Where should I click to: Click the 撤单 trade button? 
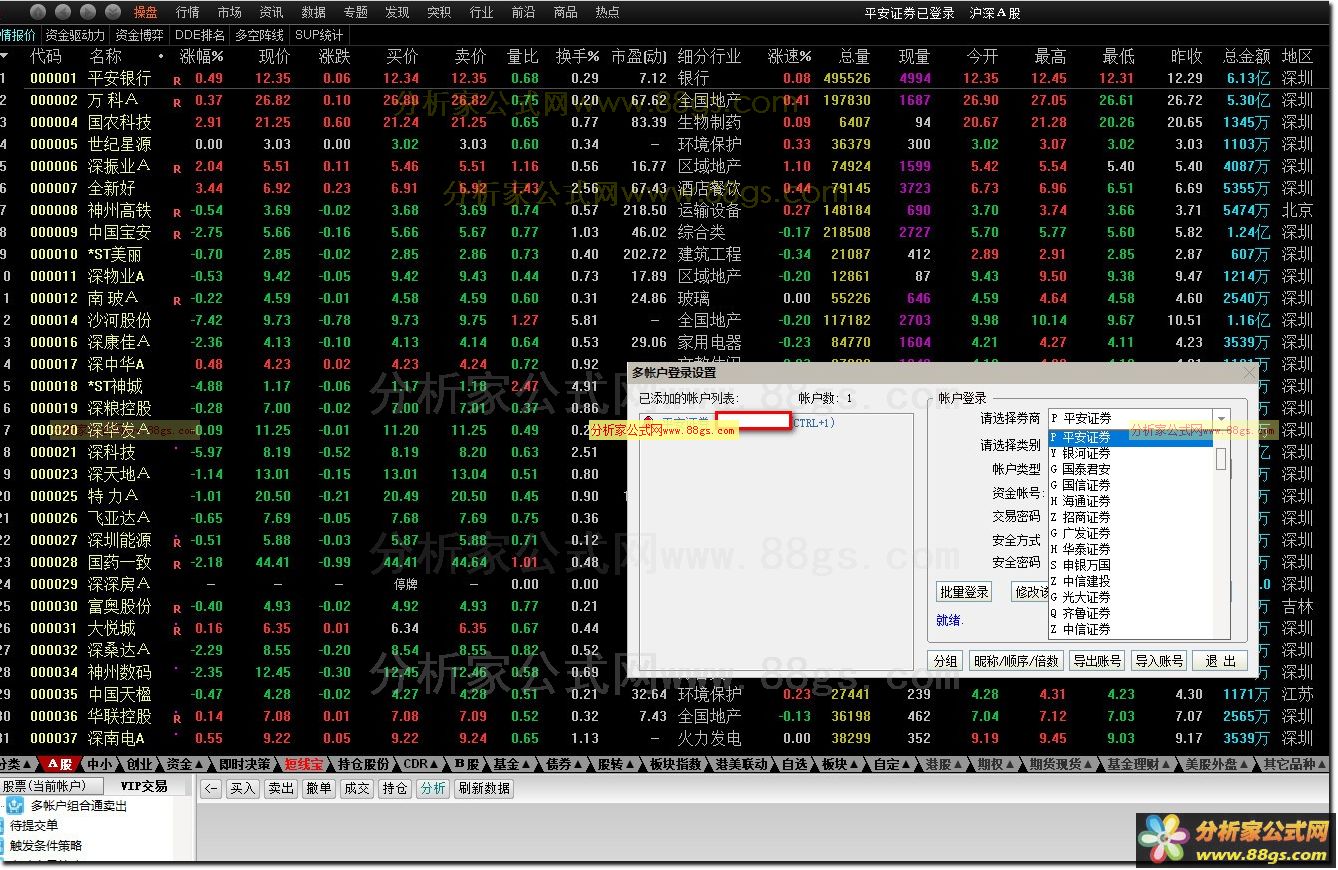[x=319, y=788]
